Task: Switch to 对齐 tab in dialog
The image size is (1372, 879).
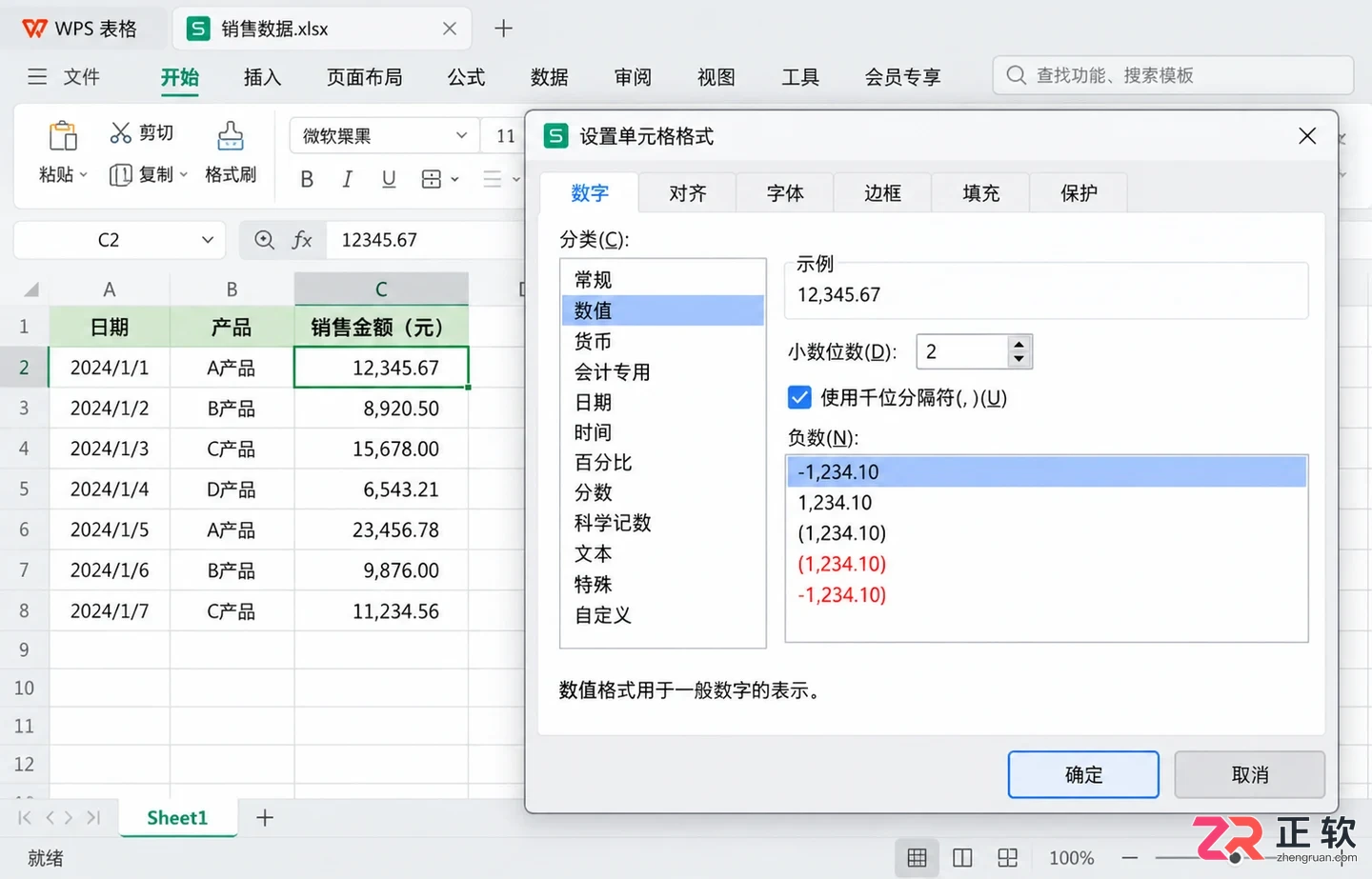Action: coord(687,193)
